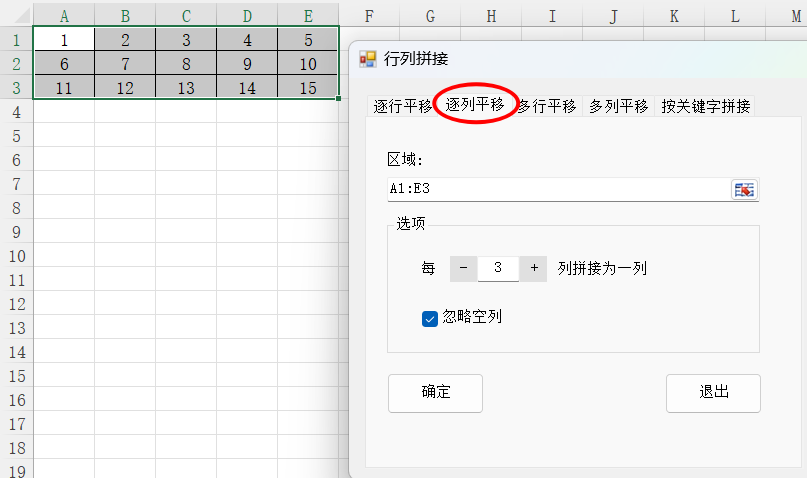Select column F header
Image resolution: width=807 pixels, height=478 pixels.
[x=369, y=15]
